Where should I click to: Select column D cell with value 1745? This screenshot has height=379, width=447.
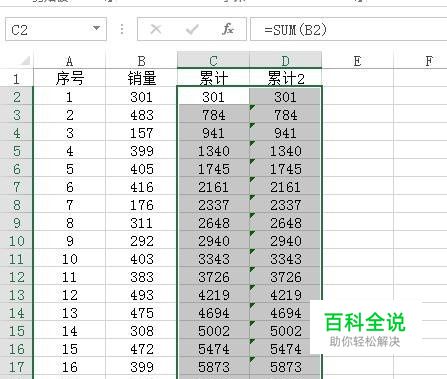tap(285, 169)
